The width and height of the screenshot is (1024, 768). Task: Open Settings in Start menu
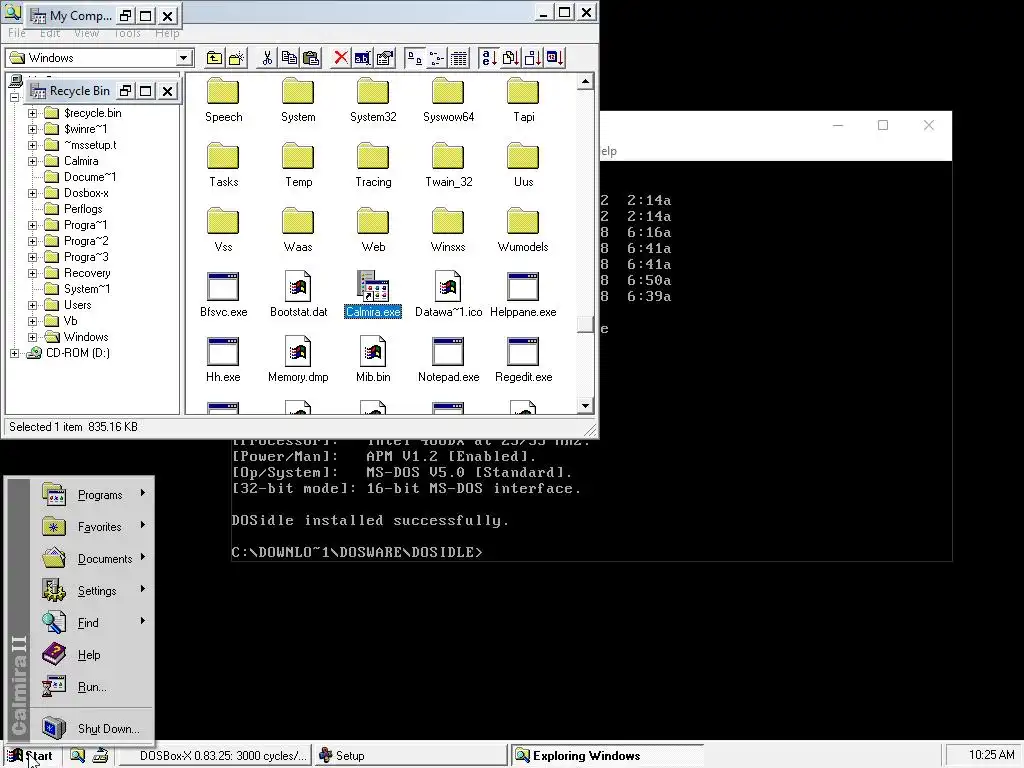[x=93, y=591]
